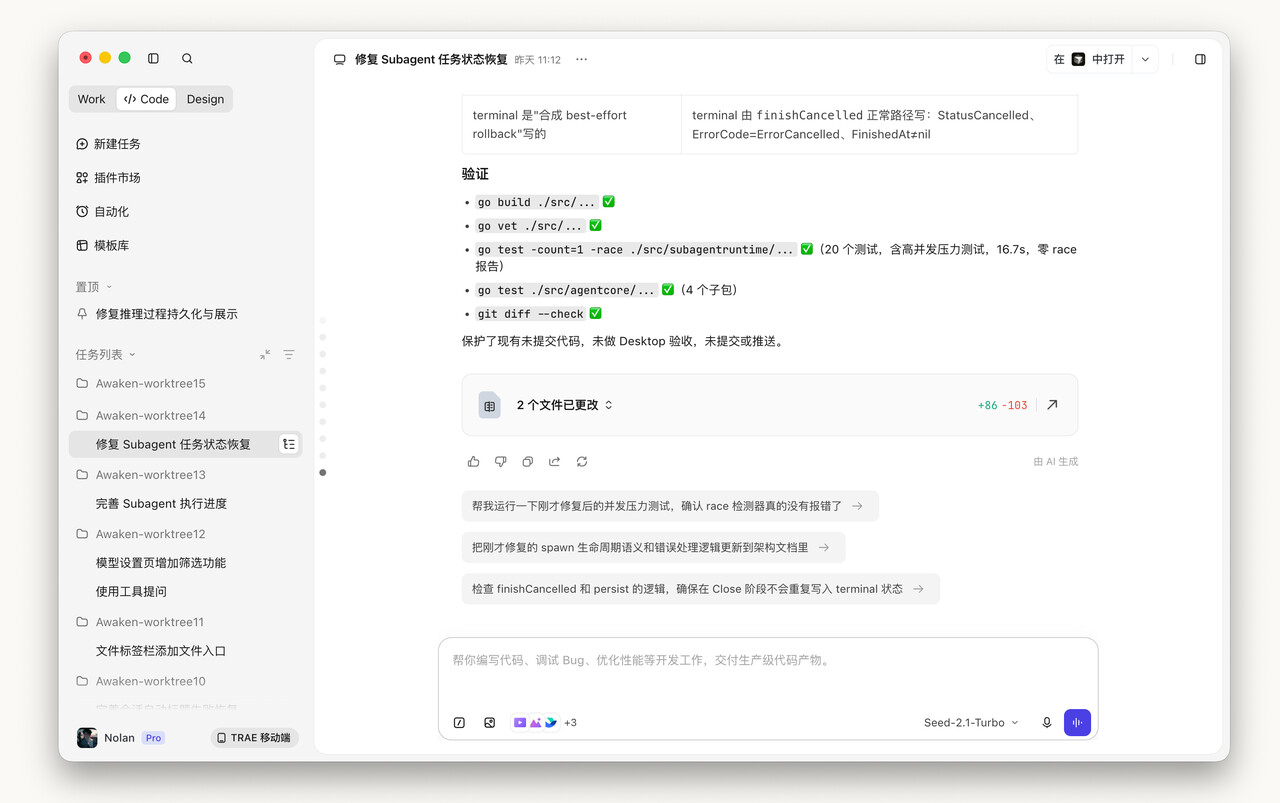Click the pink image plugin icon
1280x803 pixels.
(x=535, y=722)
